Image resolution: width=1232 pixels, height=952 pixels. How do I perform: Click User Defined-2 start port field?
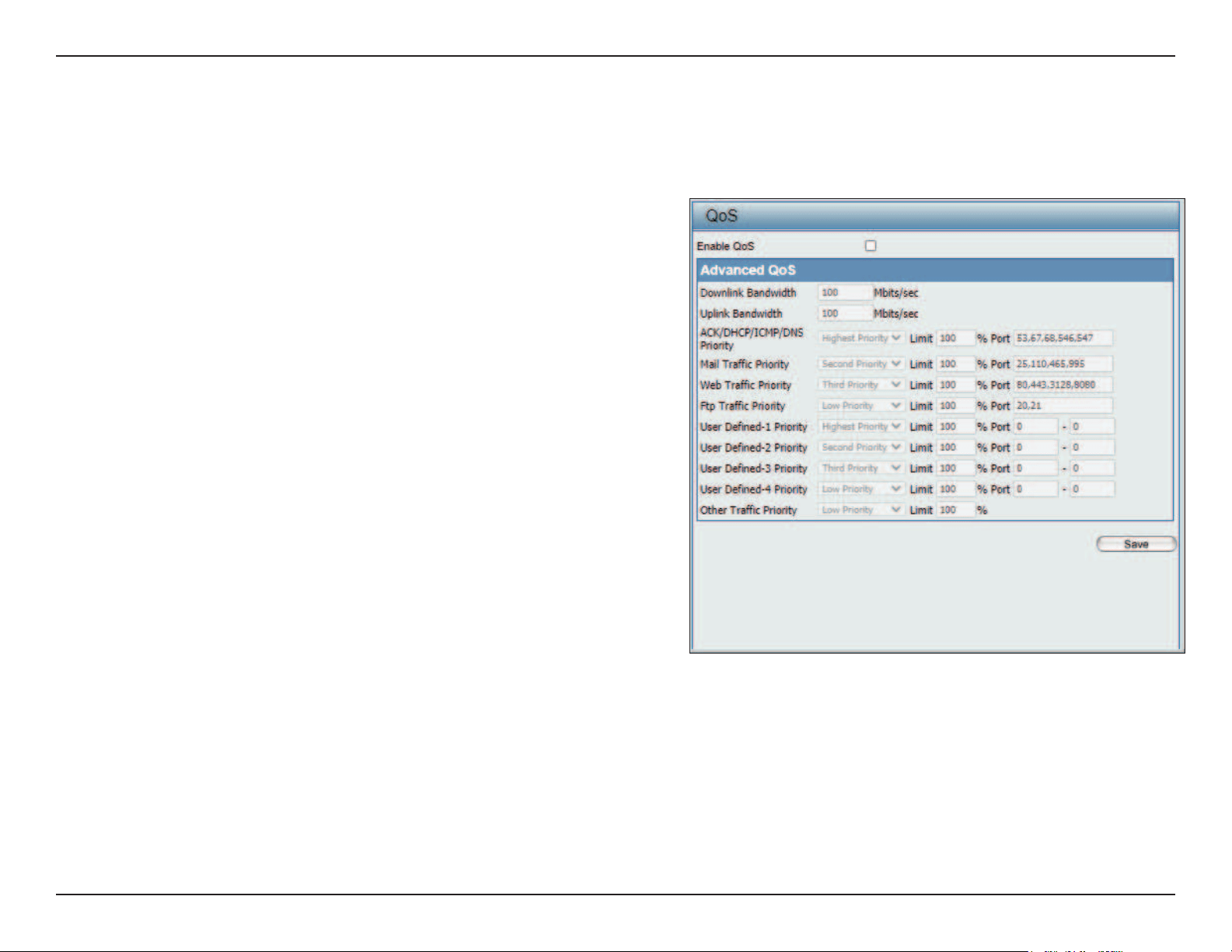1035,448
